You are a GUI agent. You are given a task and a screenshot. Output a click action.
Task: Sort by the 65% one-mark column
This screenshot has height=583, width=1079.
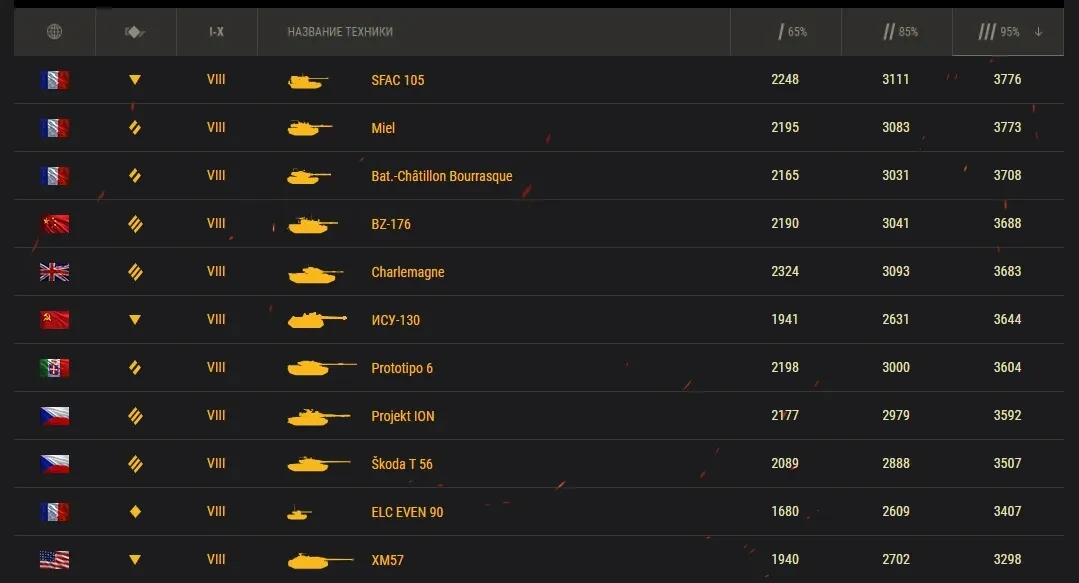click(x=792, y=32)
